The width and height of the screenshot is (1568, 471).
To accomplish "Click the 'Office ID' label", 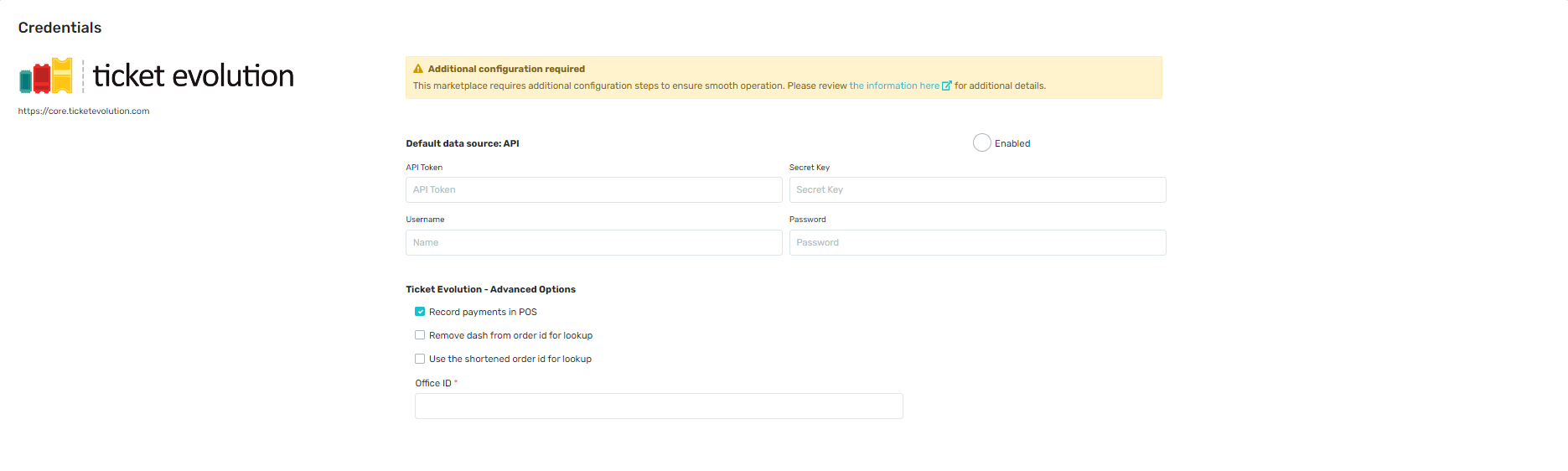I will click(433, 383).
